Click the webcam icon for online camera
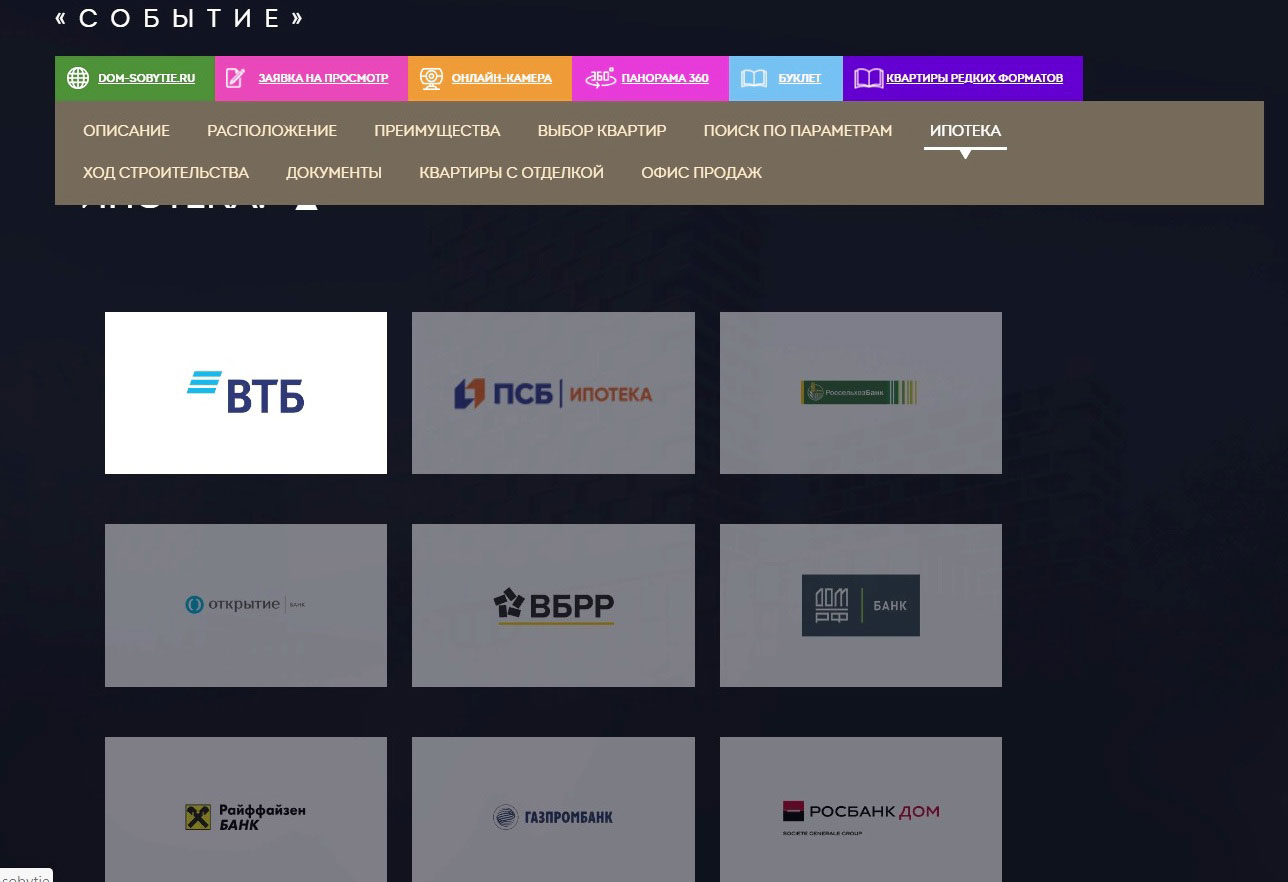1288x882 pixels. [431, 78]
